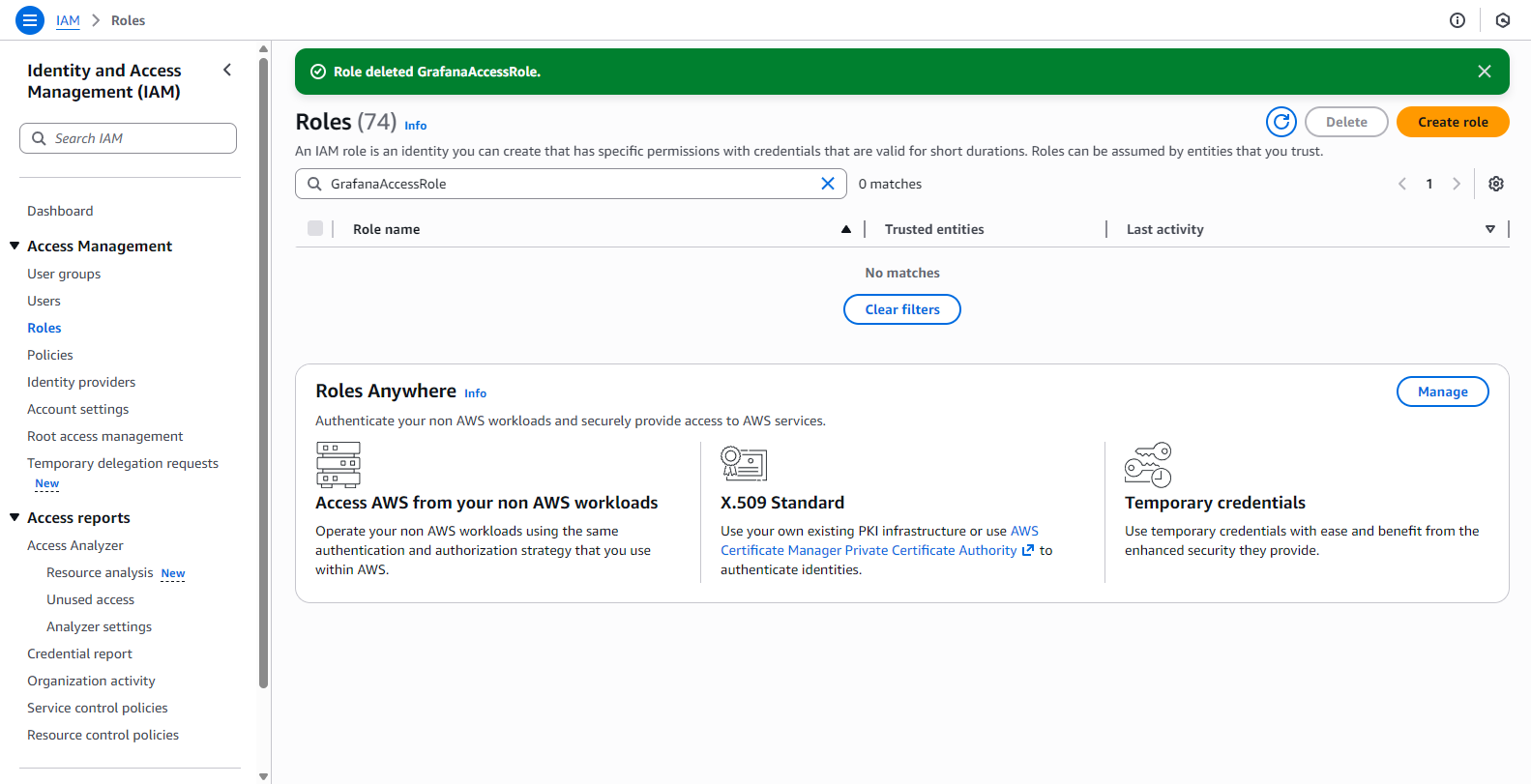Open Root access management
Screen dimensions: 1531x784
(104, 436)
